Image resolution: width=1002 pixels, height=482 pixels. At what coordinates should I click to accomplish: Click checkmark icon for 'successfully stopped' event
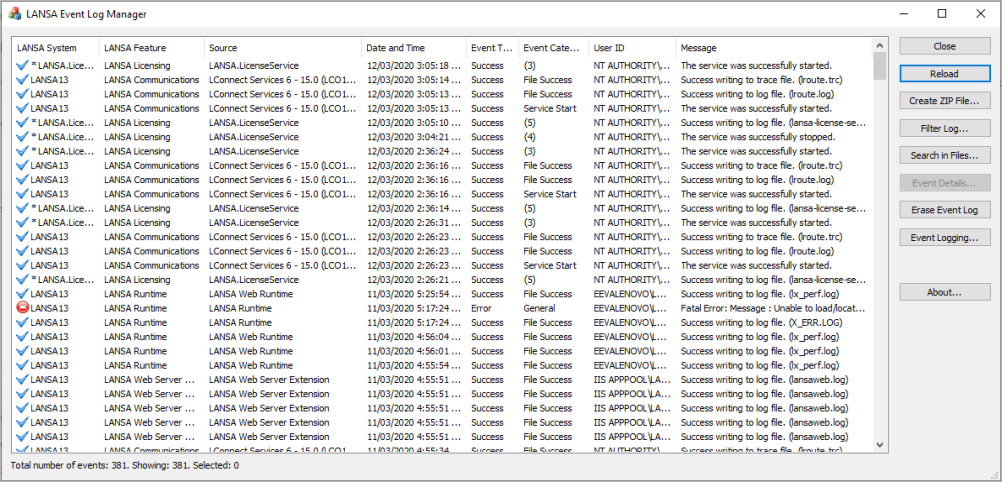(23, 137)
